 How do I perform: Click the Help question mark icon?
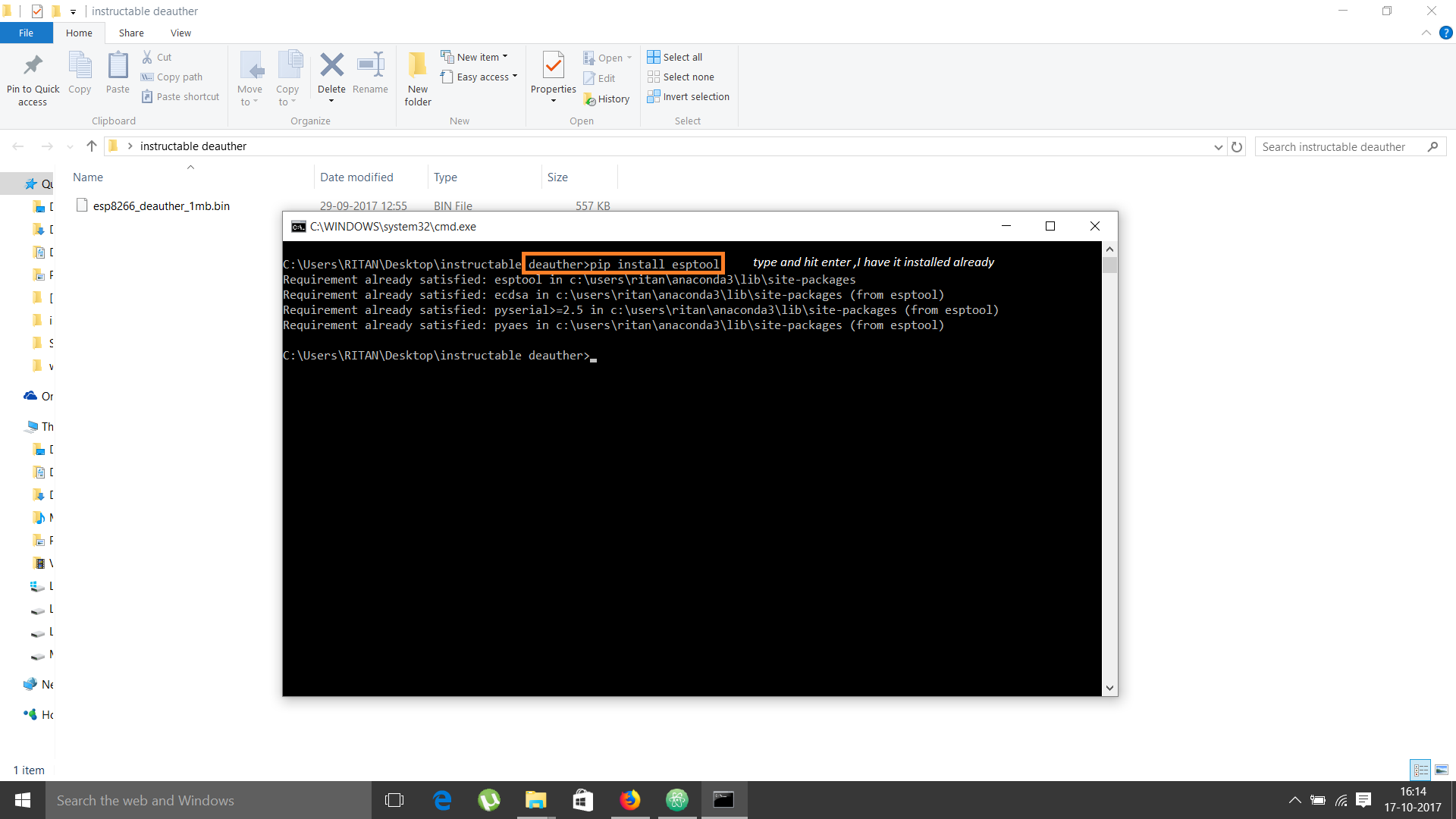1445,33
